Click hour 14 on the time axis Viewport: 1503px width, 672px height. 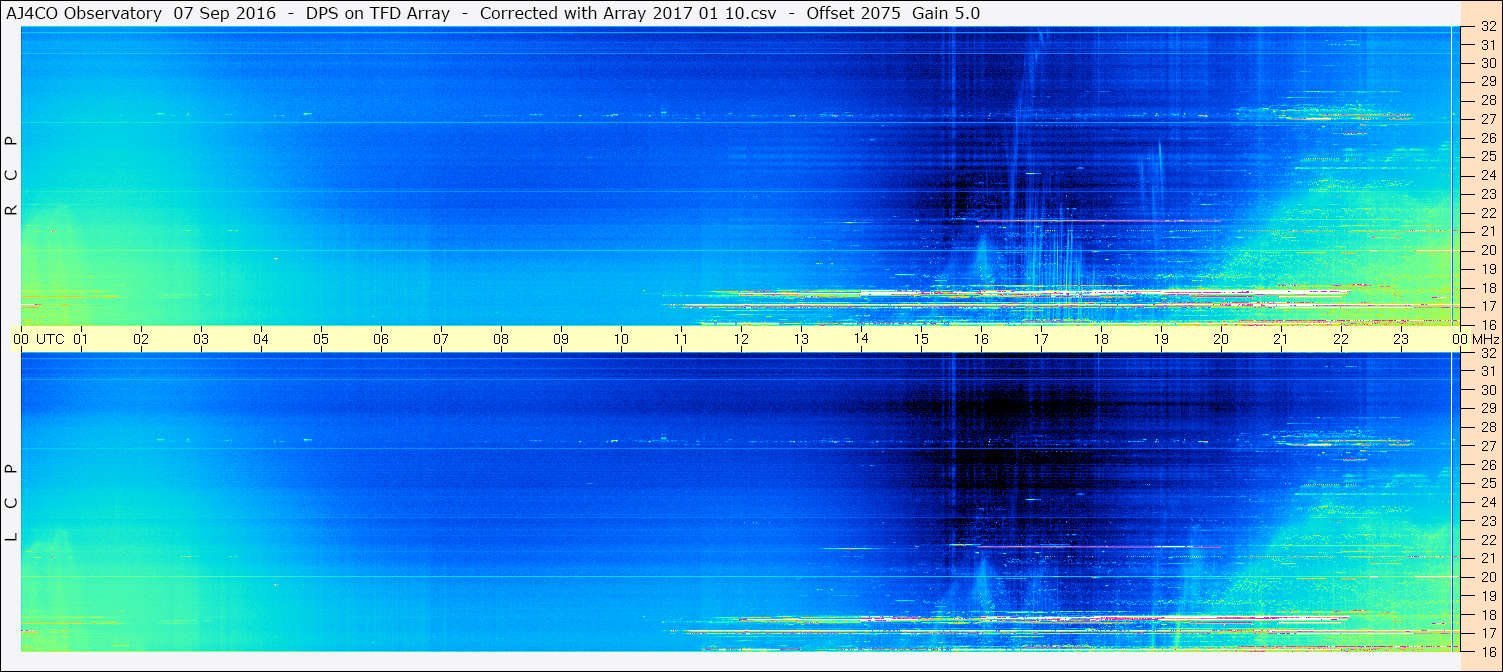coord(861,339)
